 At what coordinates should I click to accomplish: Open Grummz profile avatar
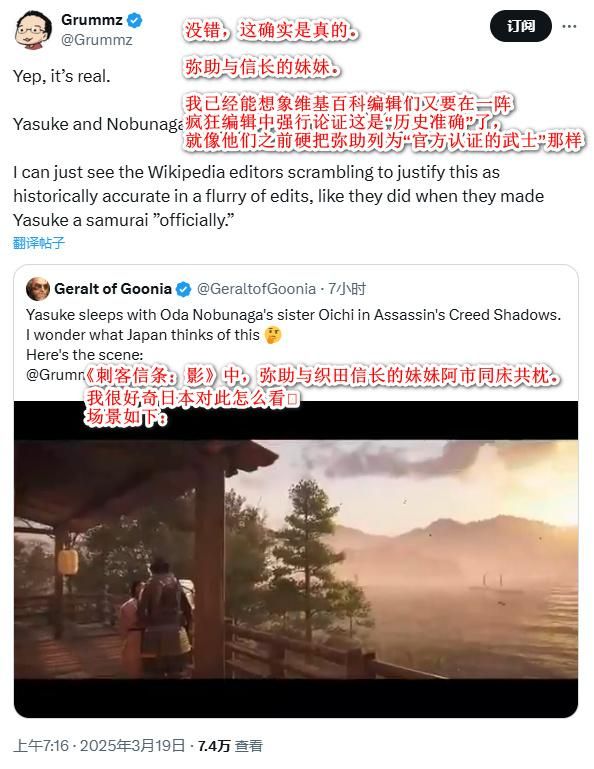[33, 30]
